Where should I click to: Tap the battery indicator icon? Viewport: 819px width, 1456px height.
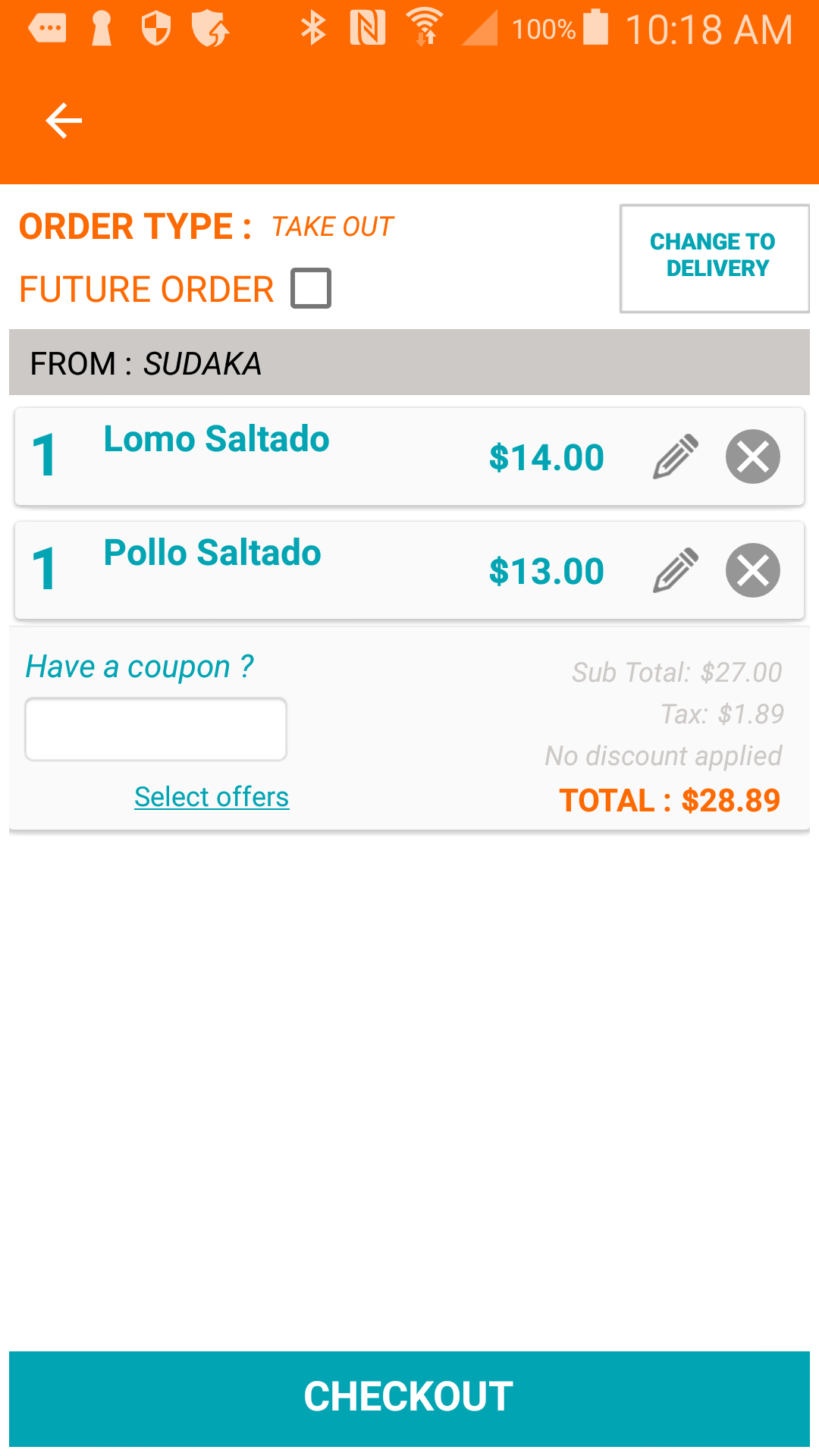[x=596, y=29]
